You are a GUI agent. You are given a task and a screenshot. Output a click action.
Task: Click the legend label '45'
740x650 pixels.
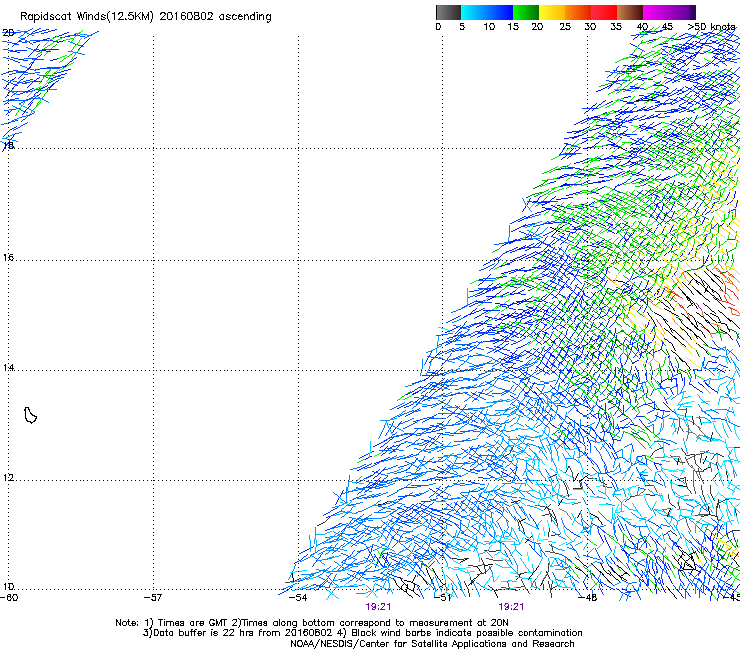coord(667,27)
